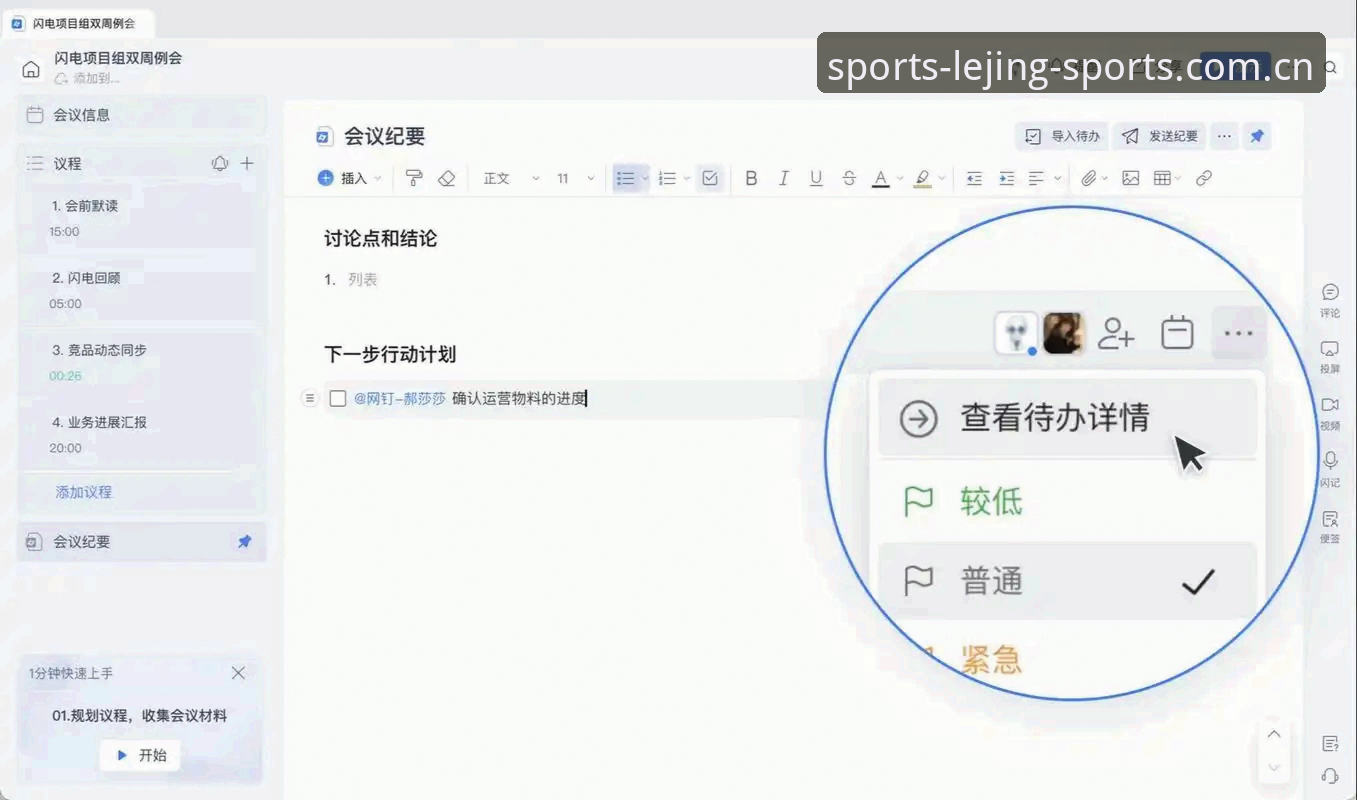Open the more options button beside 发送纪要

pyautogui.click(x=1225, y=136)
